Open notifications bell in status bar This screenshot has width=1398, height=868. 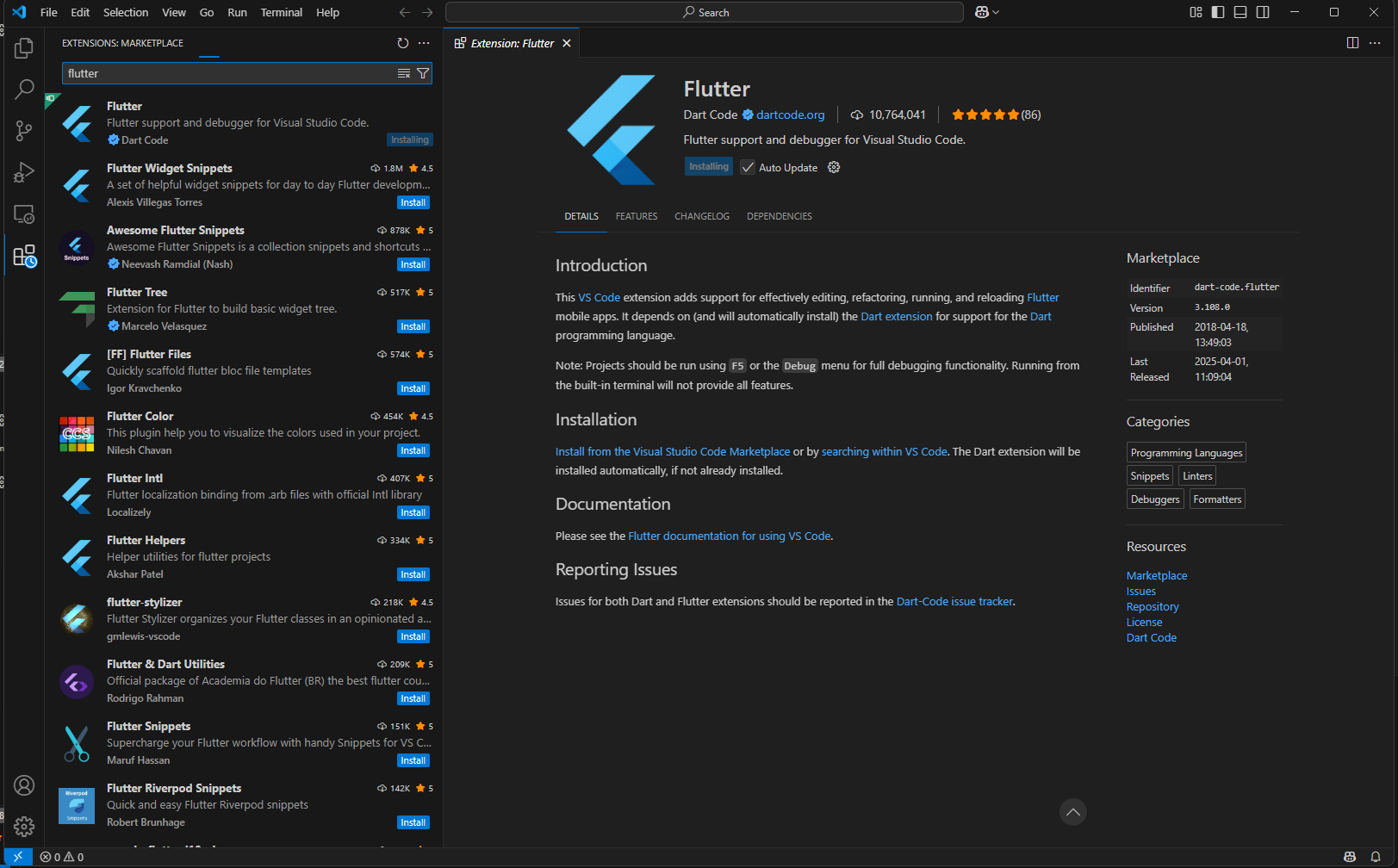point(1376,857)
